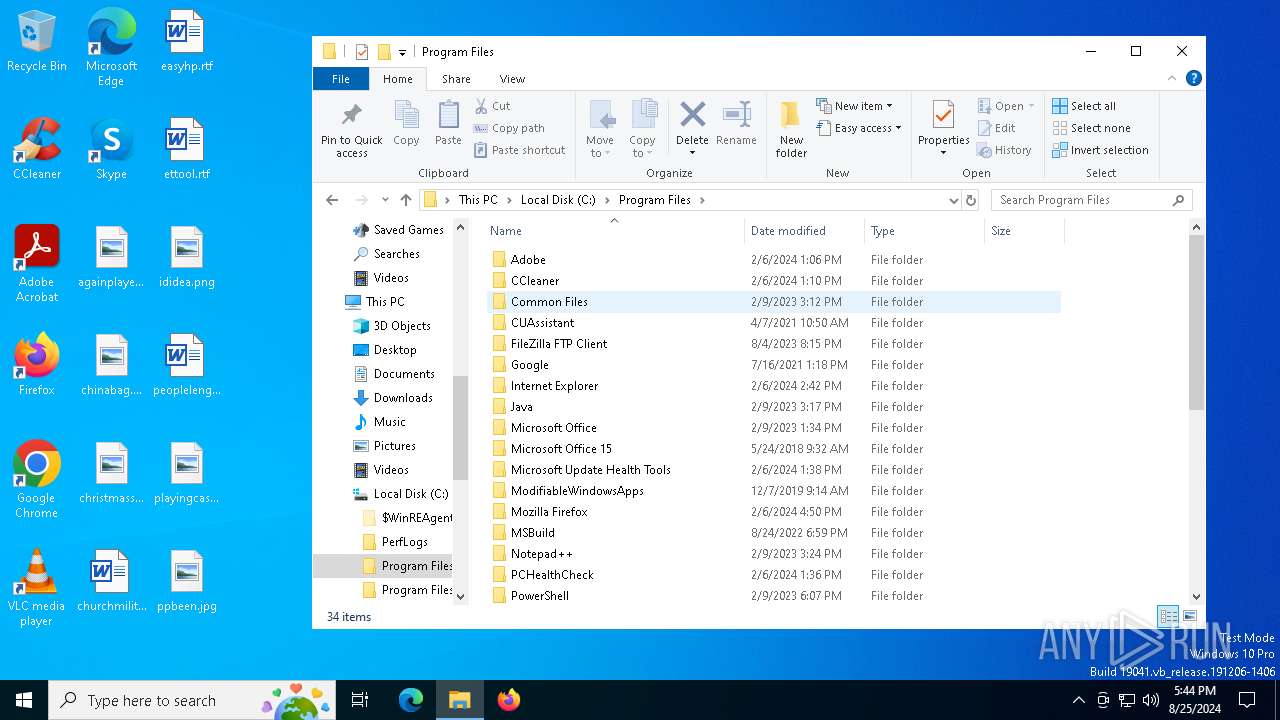
Task: Click Local Disk (C:) breadcrumb
Action: (x=558, y=200)
